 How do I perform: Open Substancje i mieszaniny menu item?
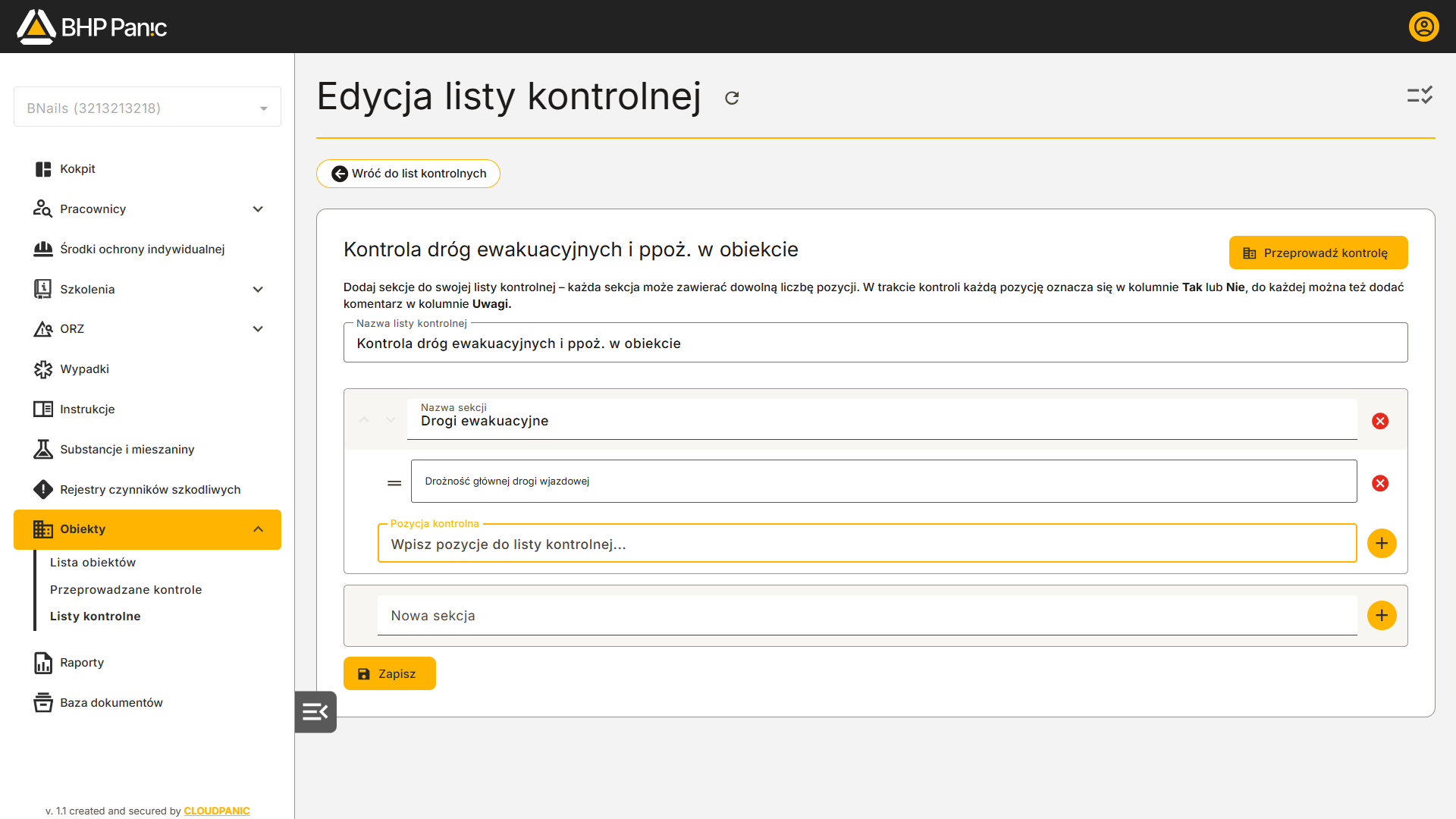(x=147, y=450)
